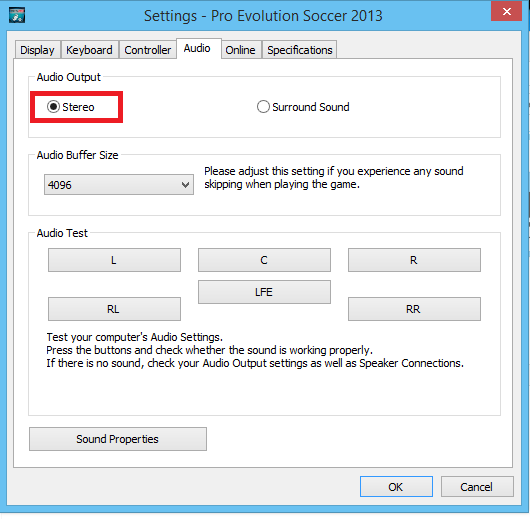This screenshot has height=519, width=530.
Task: Go to the Online tab
Action: pos(240,50)
